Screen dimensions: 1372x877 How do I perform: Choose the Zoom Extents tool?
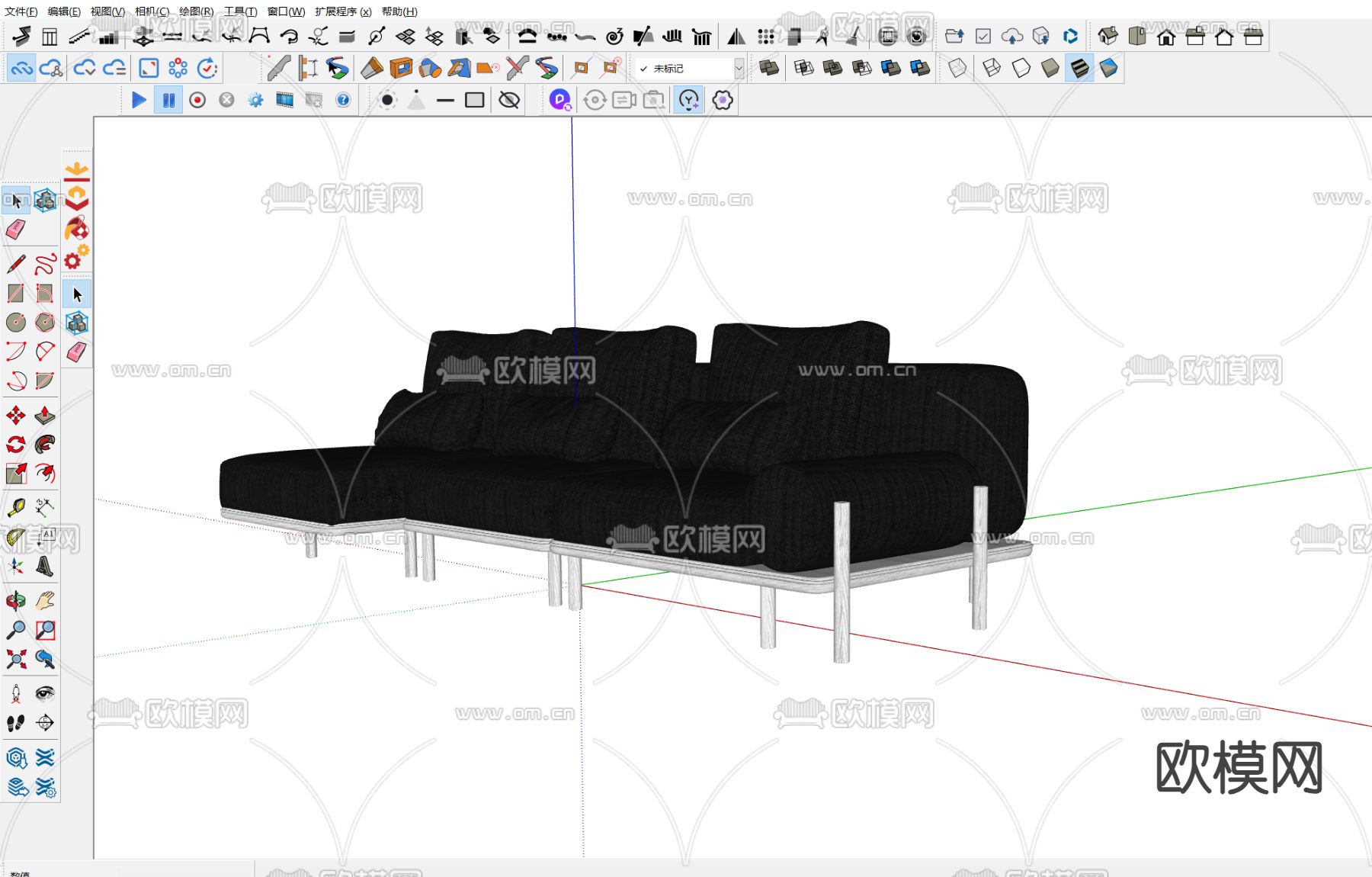point(16,659)
